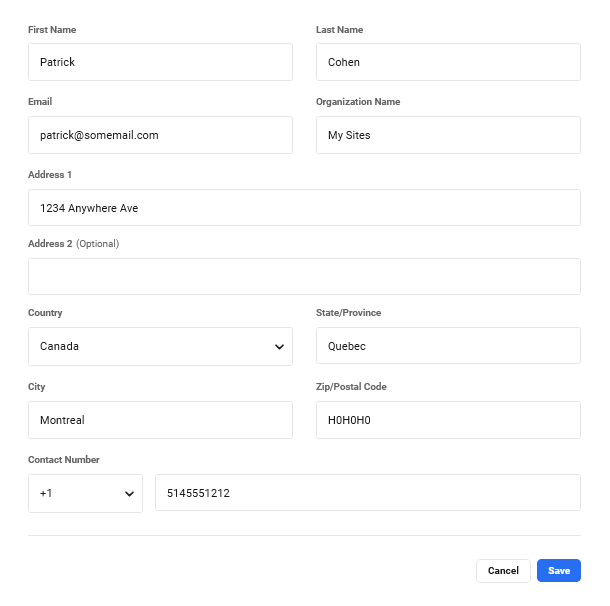Click the State/Province label
Screen dimensions: 610x606
tap(348, 313)
